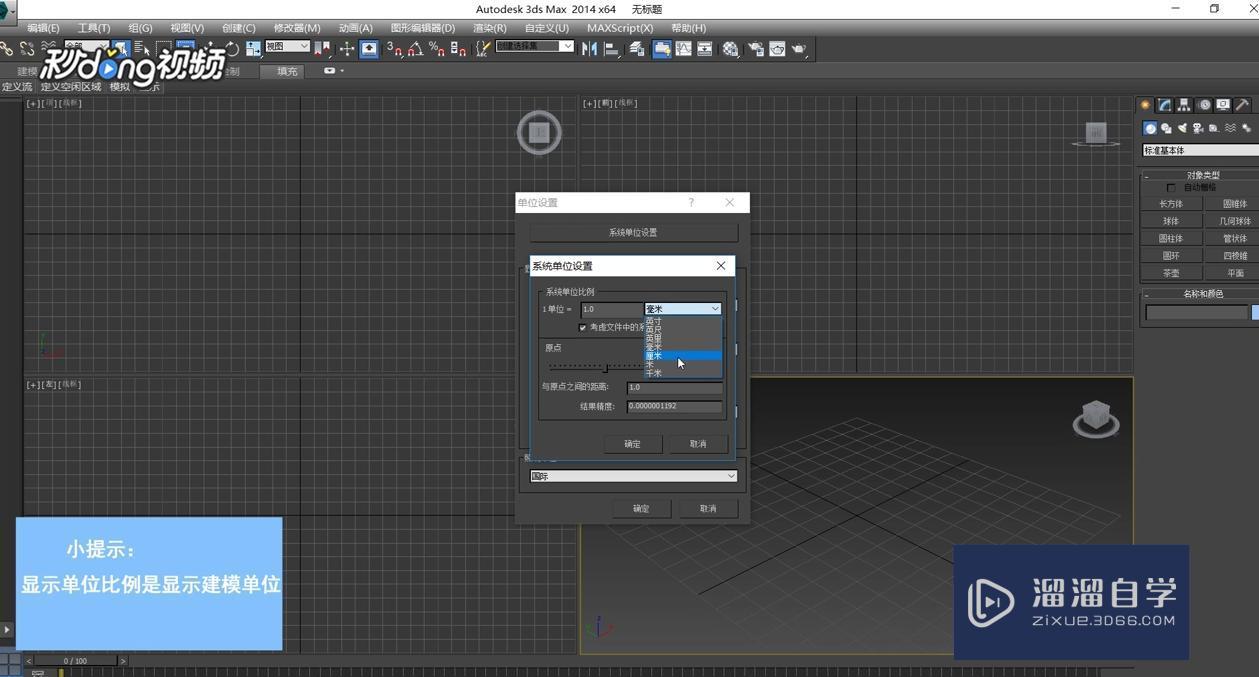
Task: Toggle Keyboard Shortcut Override icon
Action: 369,48
